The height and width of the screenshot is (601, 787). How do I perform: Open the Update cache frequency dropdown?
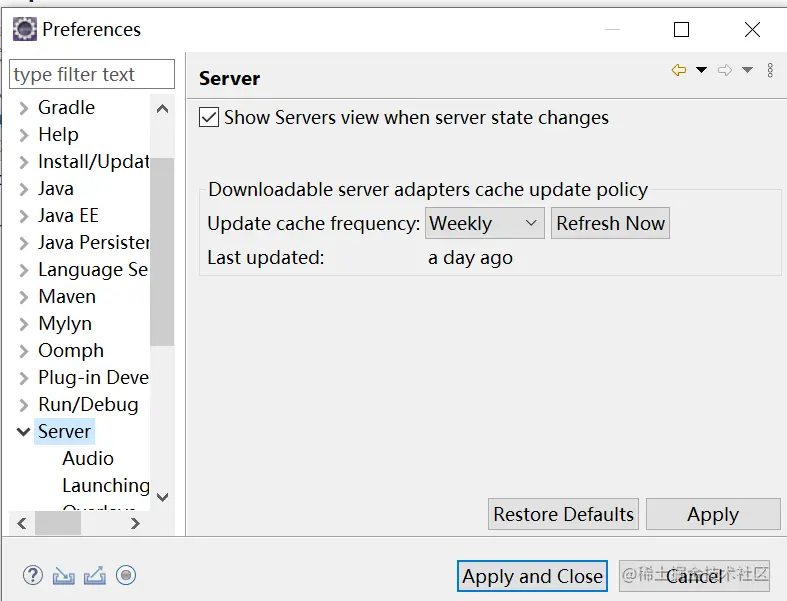tap(485, 224)
